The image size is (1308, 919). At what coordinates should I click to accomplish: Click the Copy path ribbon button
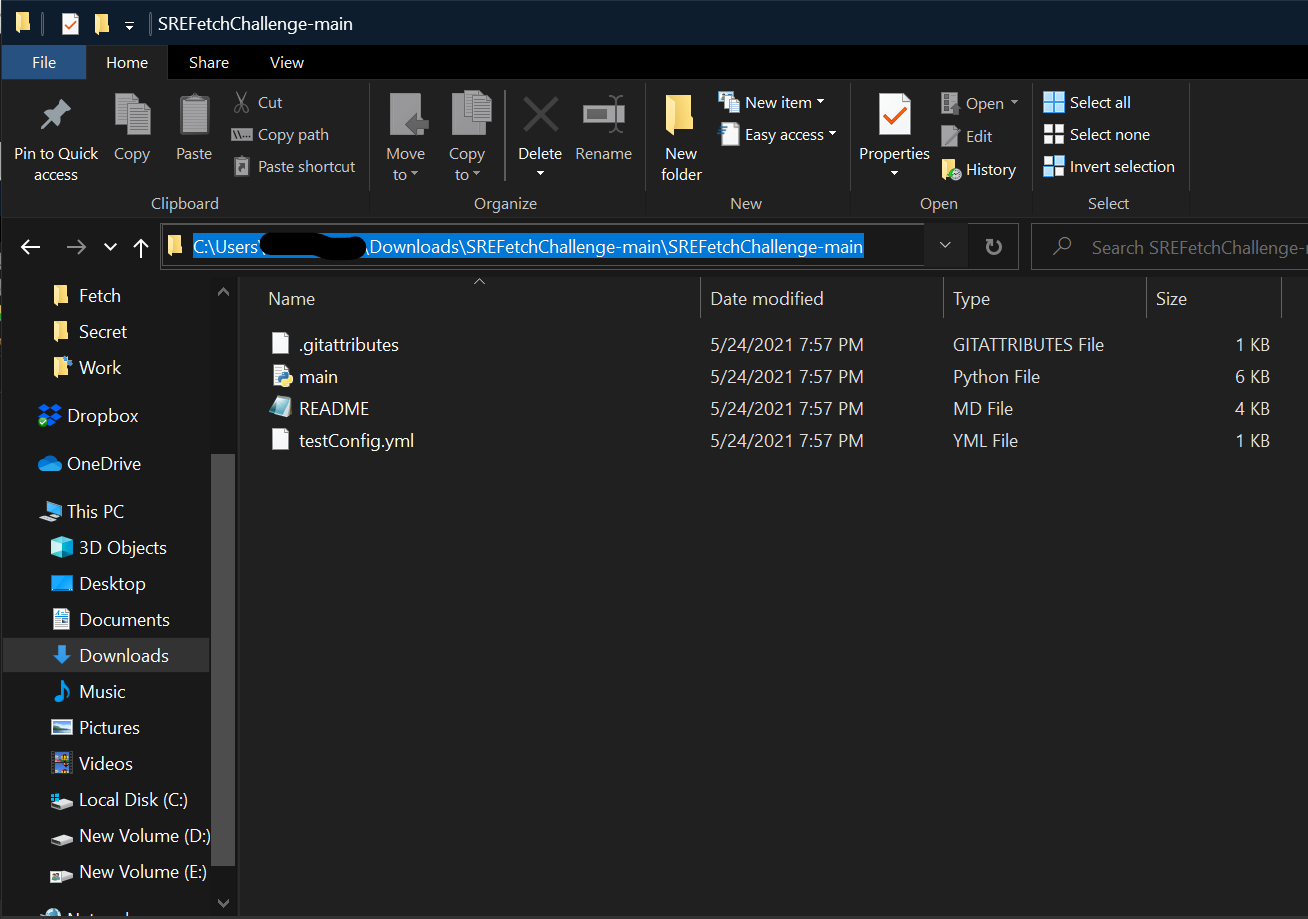pos(279,134)
